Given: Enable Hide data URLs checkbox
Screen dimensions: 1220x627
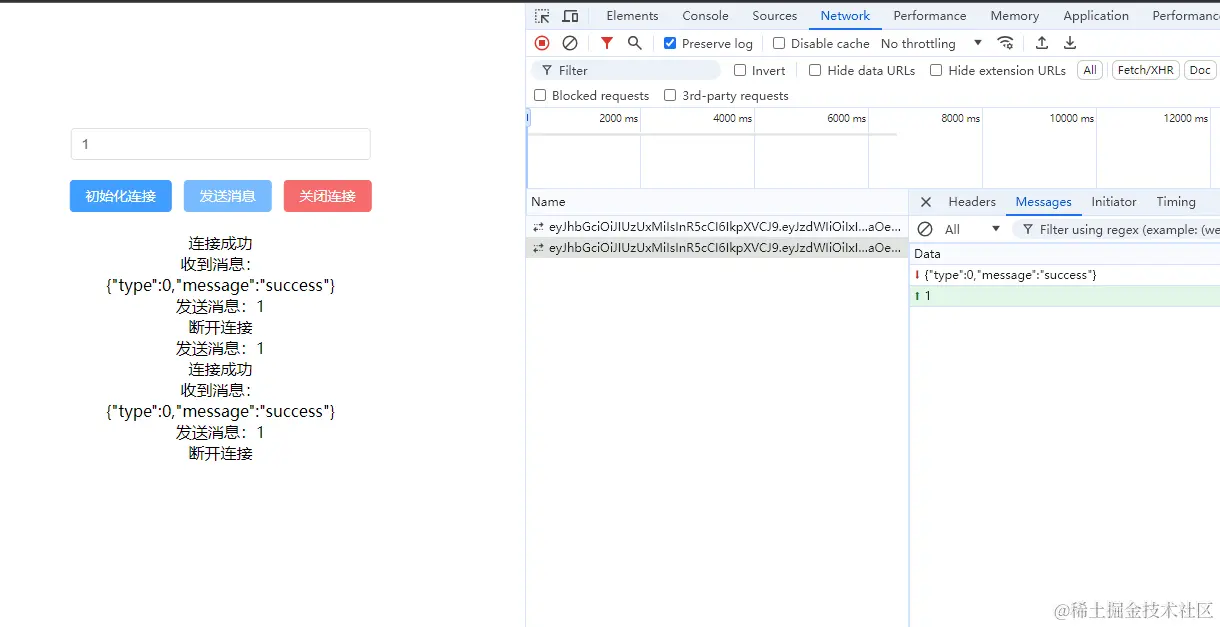Looking at the screenshot, I should click(815, 70).
